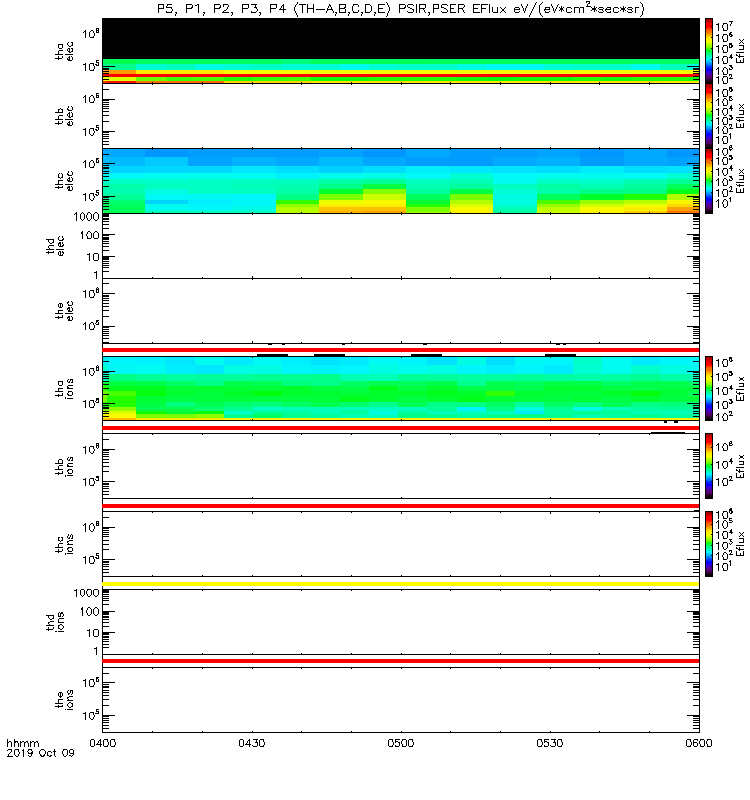This screenshot has height=800, width=750.
Task: Click the thc elec spectrogram plot area
Action: point(401,181)
